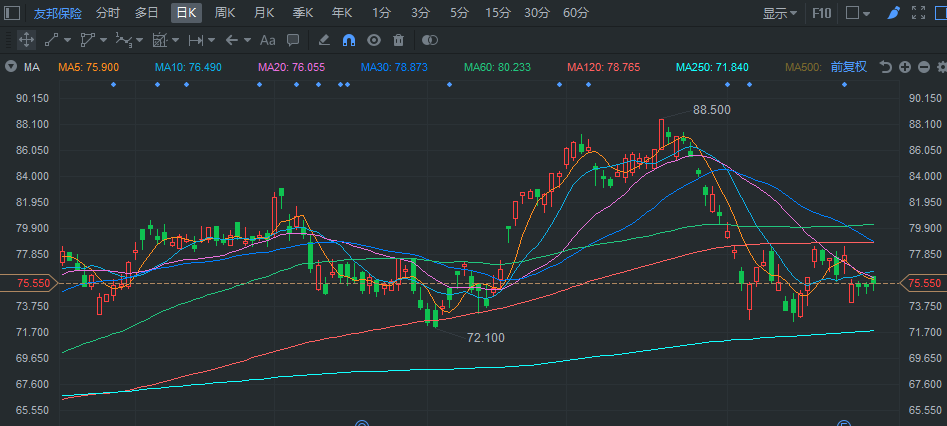The height and width of the screenshot is (426, 947).
Task: Open the 显示 display dropdown
Action: (x=780, y=13)
